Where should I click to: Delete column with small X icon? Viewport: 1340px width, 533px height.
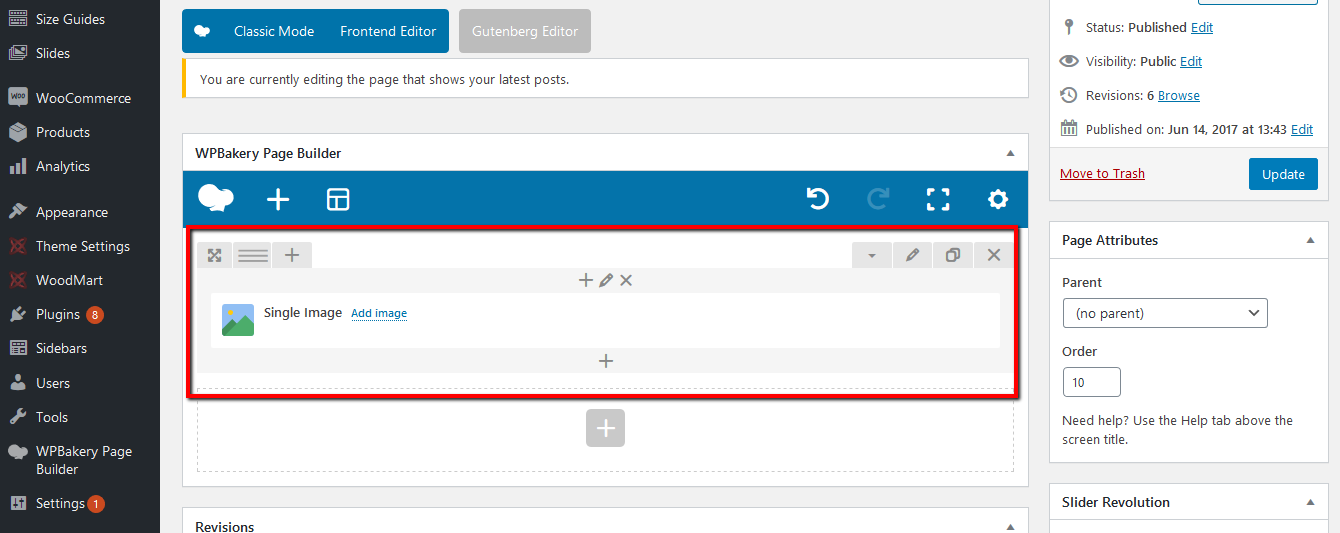click(626, 280)
